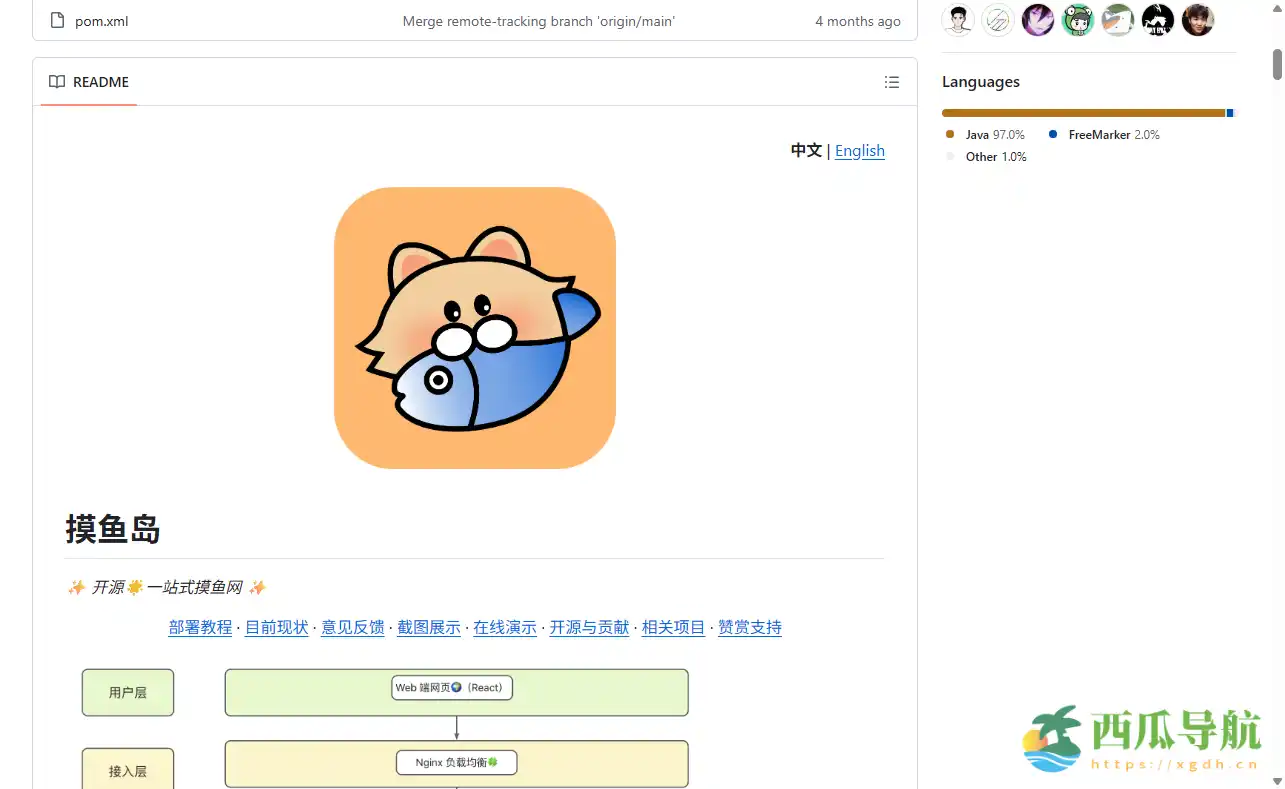Viewport: 1285px width, 789px height.
Task: Click the real-person photo contributor avatar
Action: (x=1198, y=20)
